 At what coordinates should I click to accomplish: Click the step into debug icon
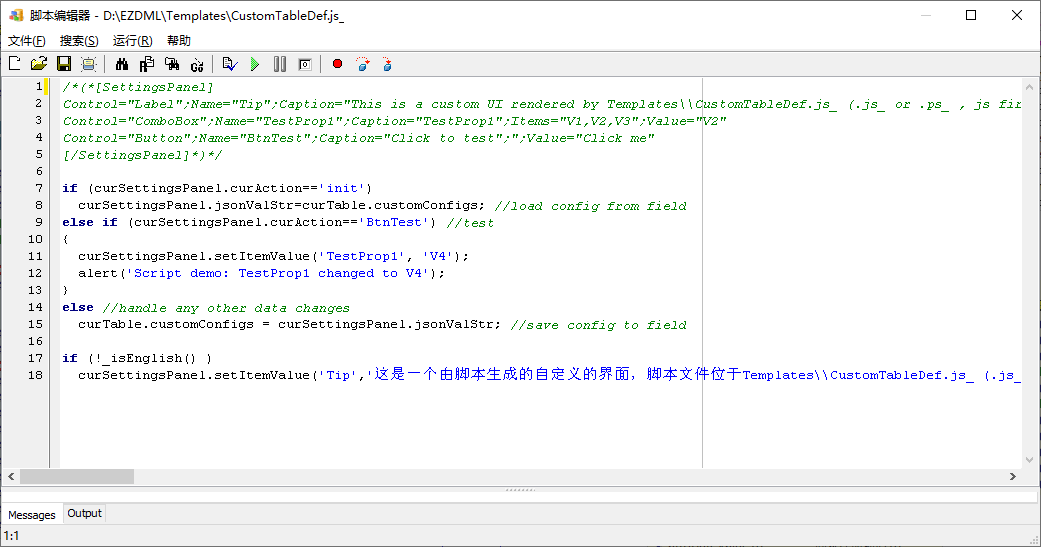pos(387,64)
